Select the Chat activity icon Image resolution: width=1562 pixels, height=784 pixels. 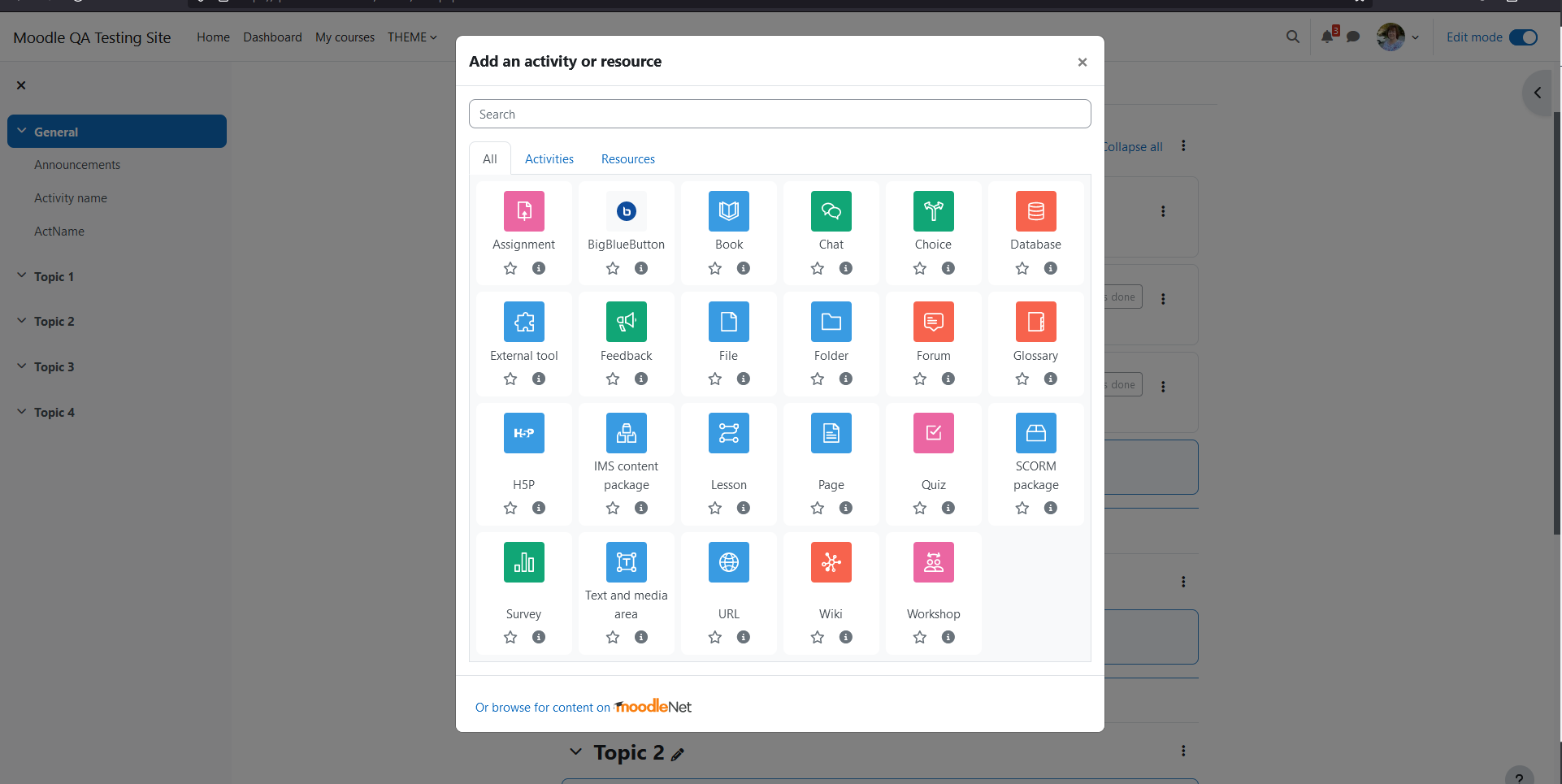click(831, 211)
